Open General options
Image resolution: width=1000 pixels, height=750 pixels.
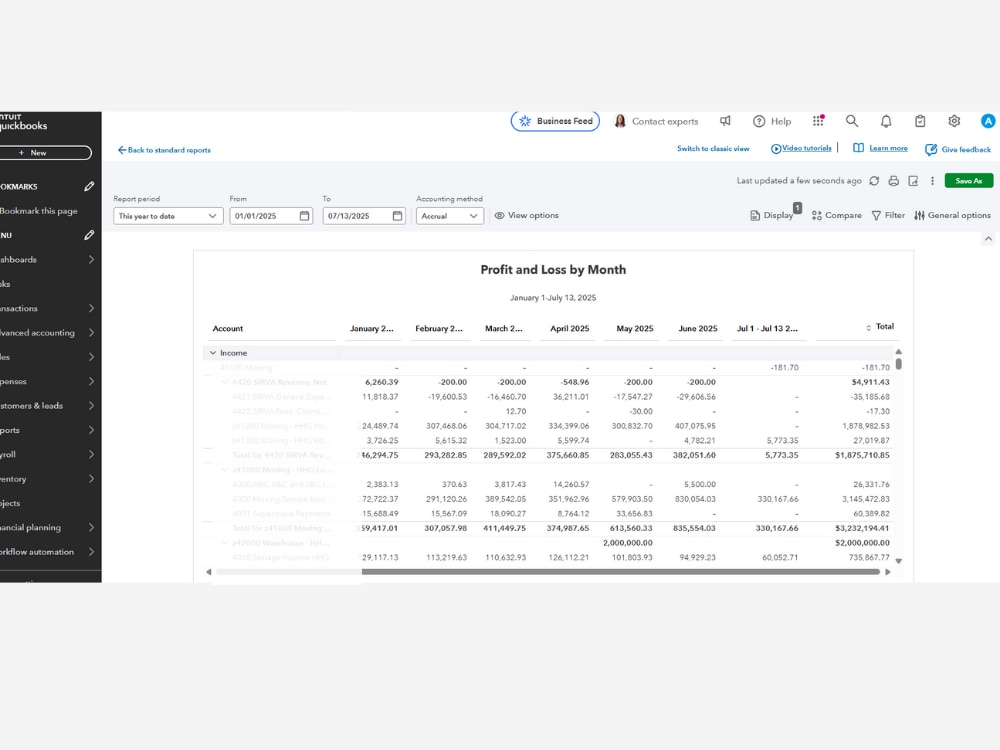(x=953, y=216)
